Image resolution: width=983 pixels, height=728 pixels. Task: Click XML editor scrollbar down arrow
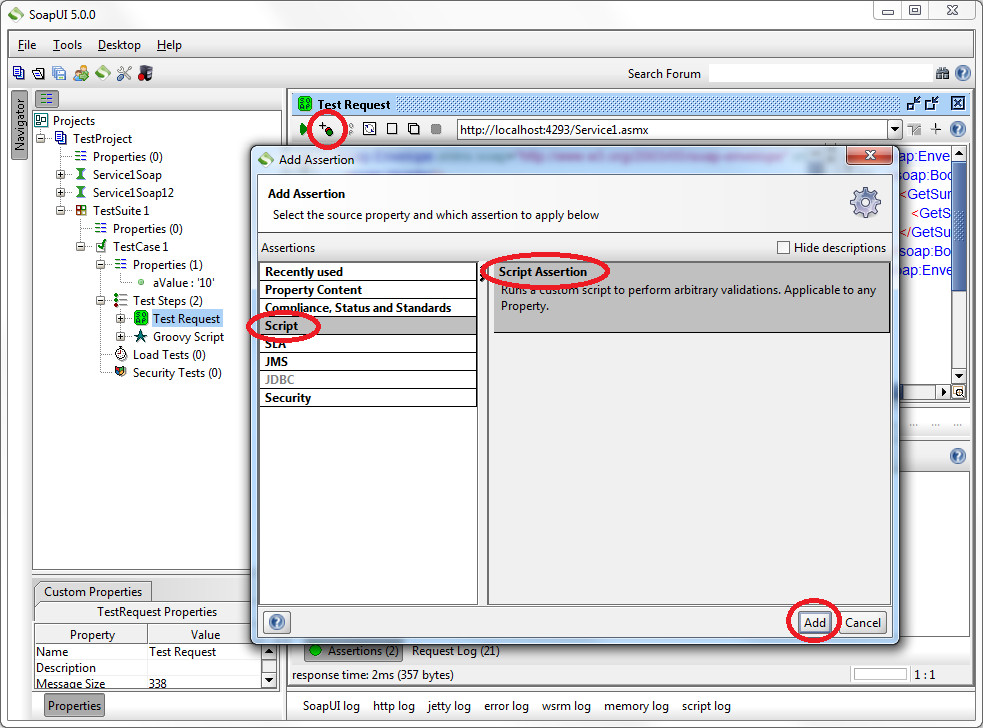click(959, 376)
